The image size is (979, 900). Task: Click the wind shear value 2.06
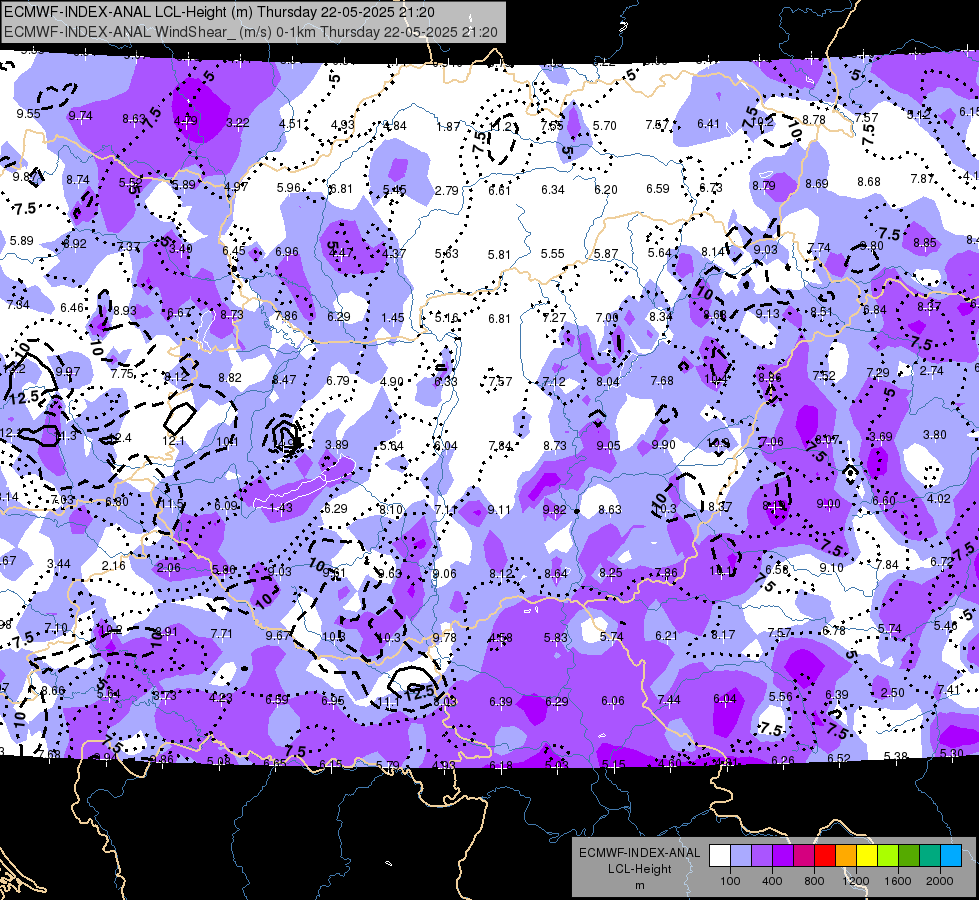[169, 568]
